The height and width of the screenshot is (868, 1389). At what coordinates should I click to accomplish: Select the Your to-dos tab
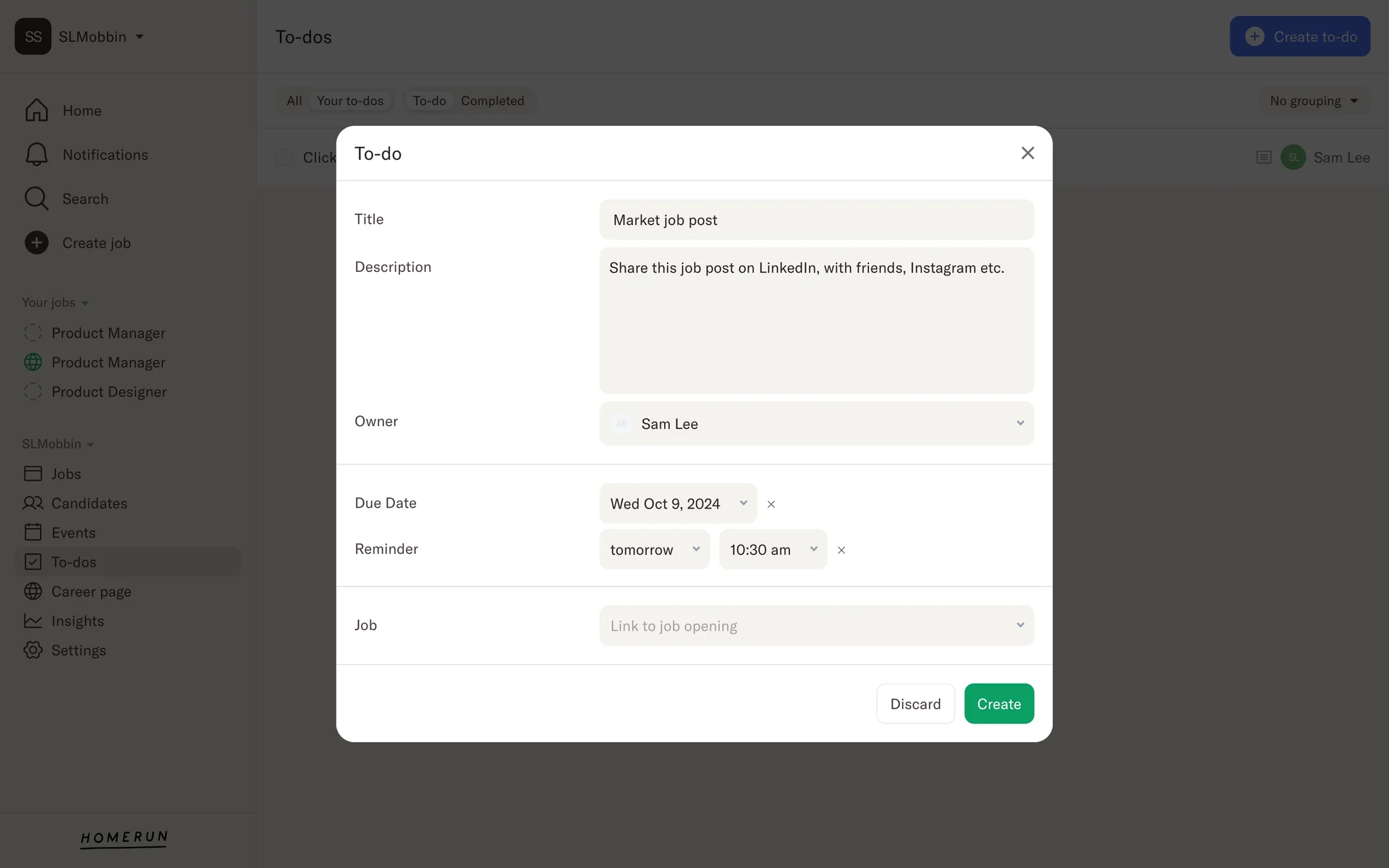coord(350,101)
